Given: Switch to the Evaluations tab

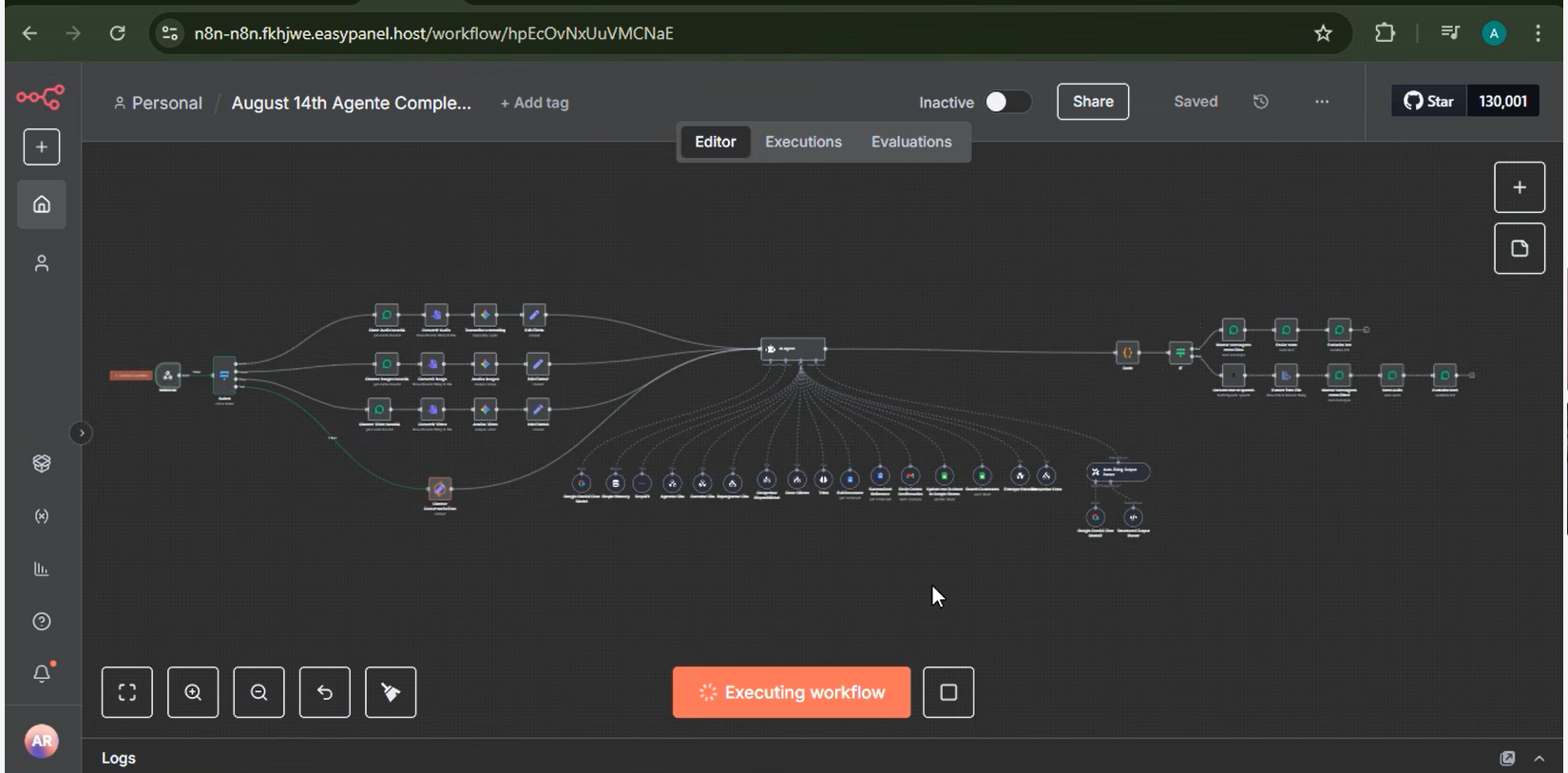Looking at the screenshot, I should [x=910, y=142].
